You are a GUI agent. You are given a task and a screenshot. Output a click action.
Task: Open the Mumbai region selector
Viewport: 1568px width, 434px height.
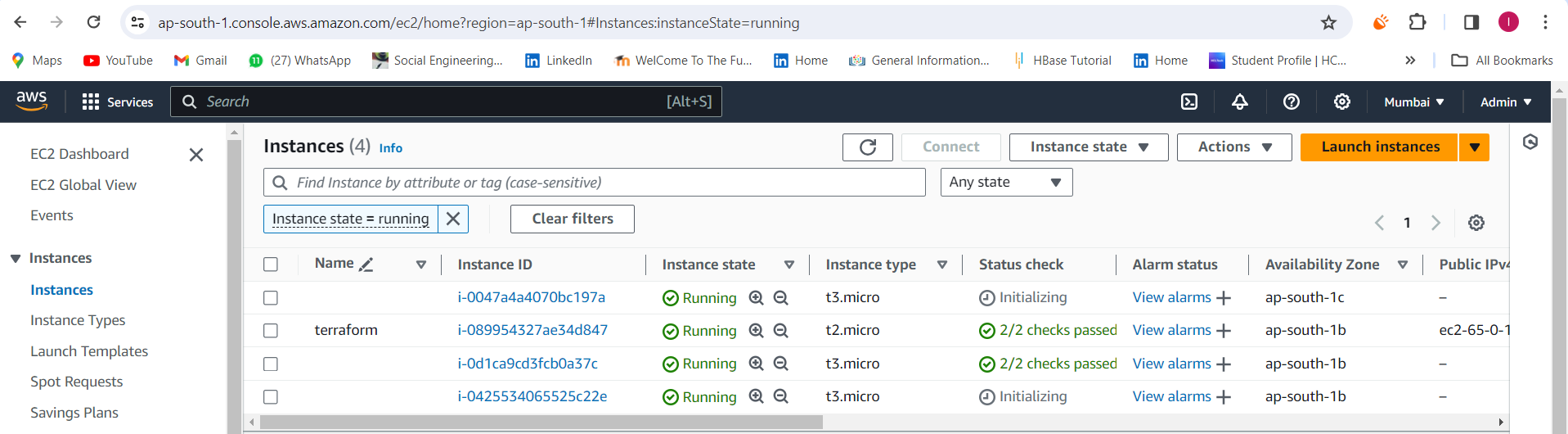1414,102
